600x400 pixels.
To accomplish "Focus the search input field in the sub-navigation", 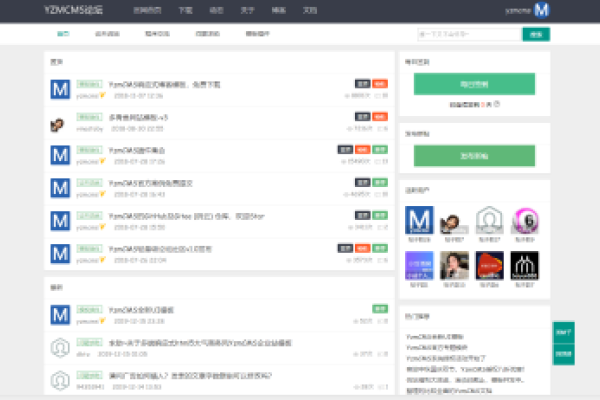I will tap(470, 34).
